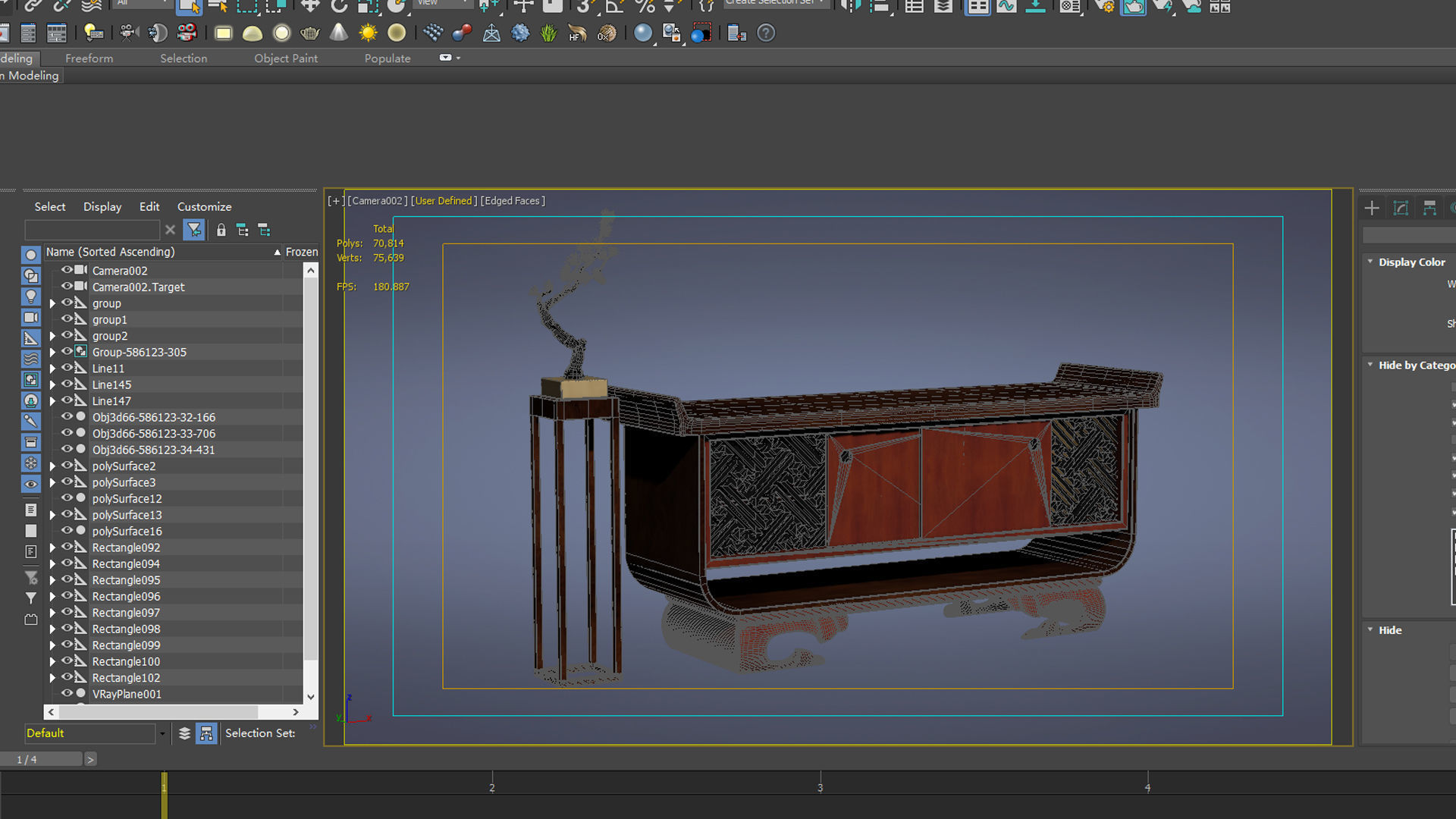Click the light lister bulb icon
1456x819 pixels.
93,33
